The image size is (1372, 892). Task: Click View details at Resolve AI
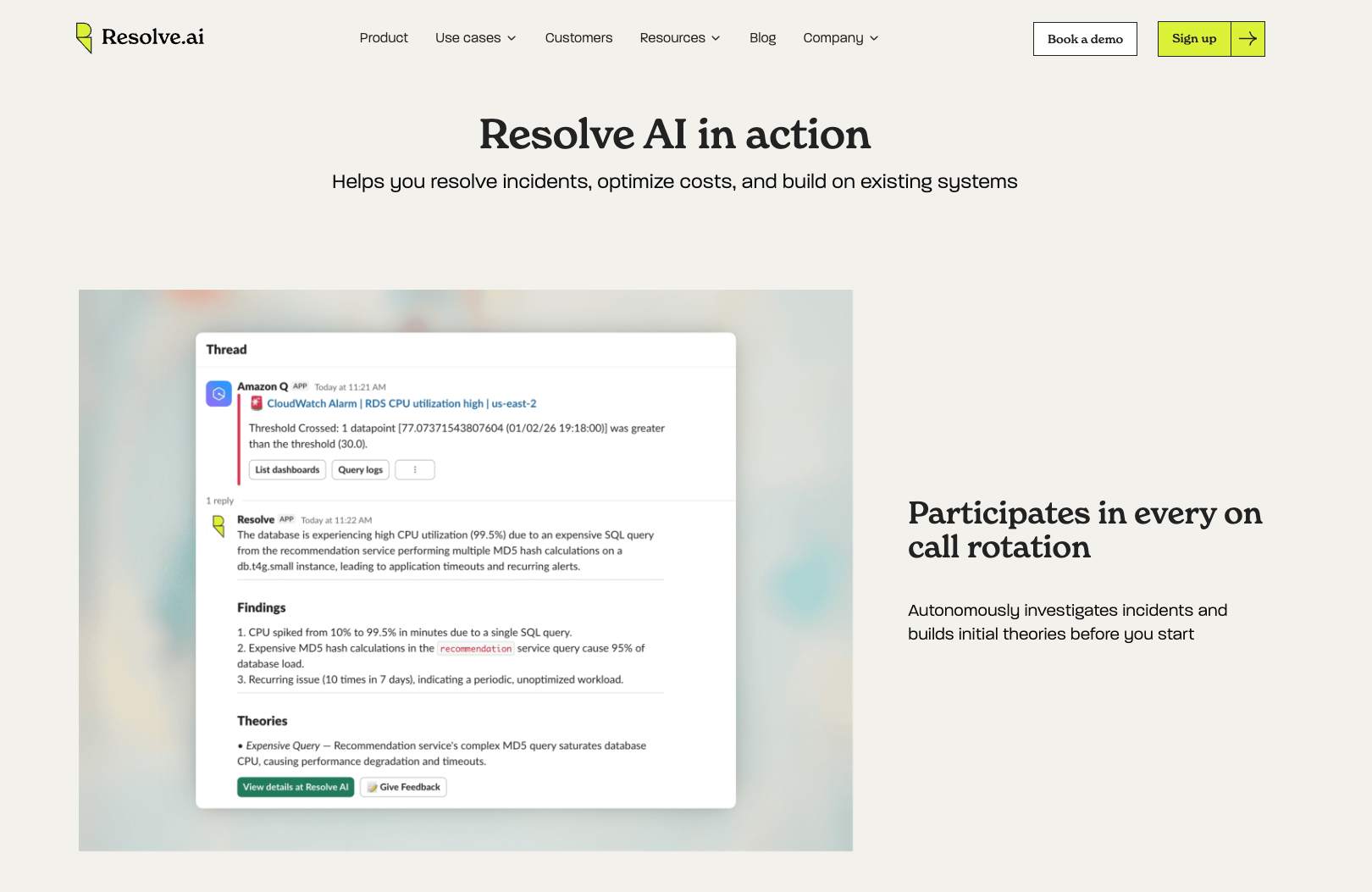click(x=296, y=788)
